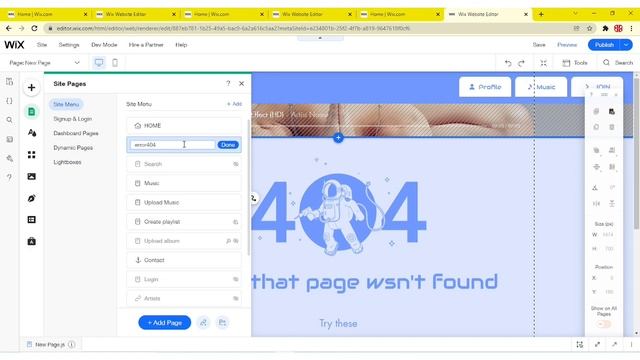Click the code files icon in left strip
The width and height of the screenshot is (640, 360).
(x=9, y=82)
